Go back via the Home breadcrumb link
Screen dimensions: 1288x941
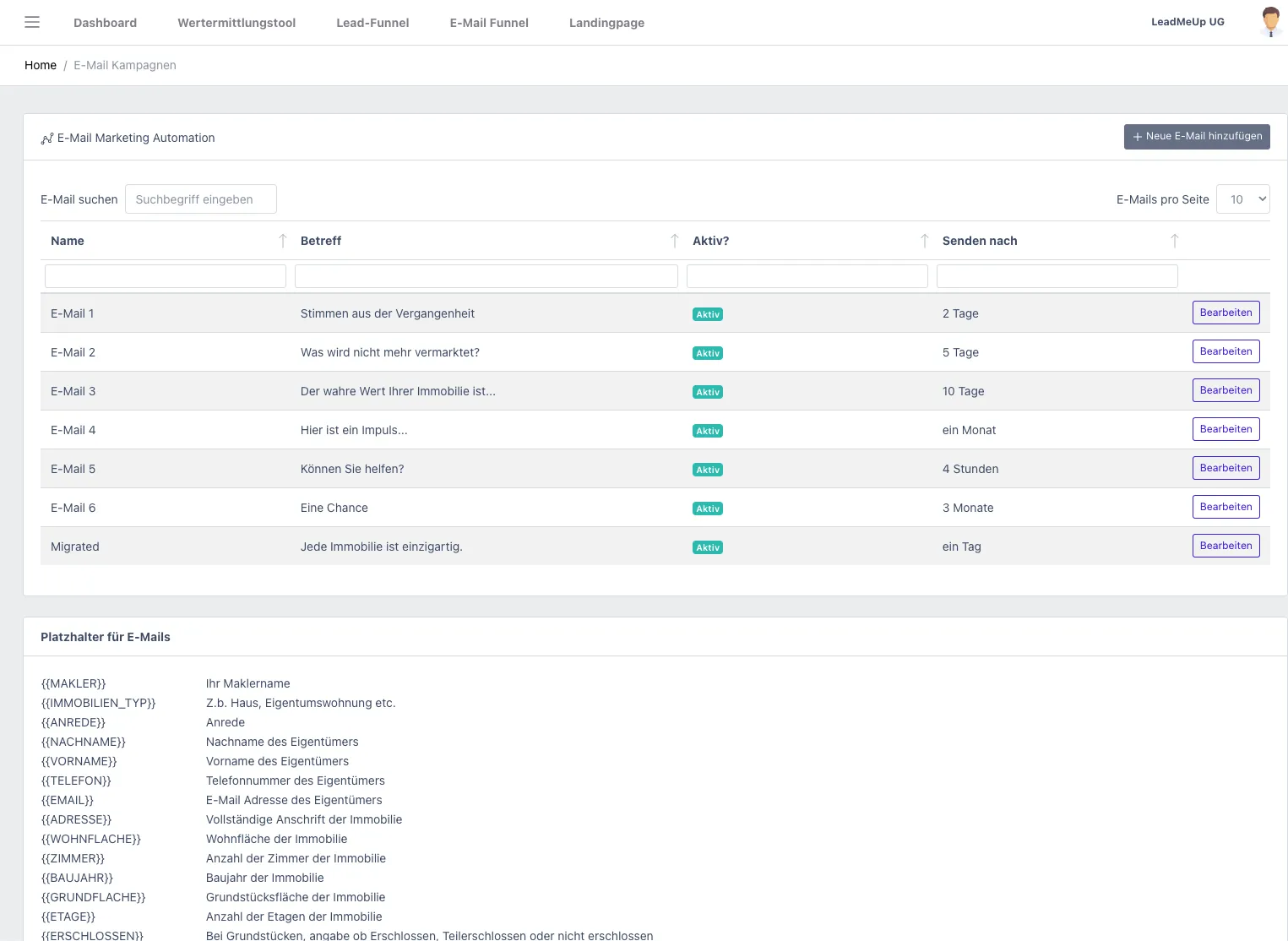click(40, 65)
